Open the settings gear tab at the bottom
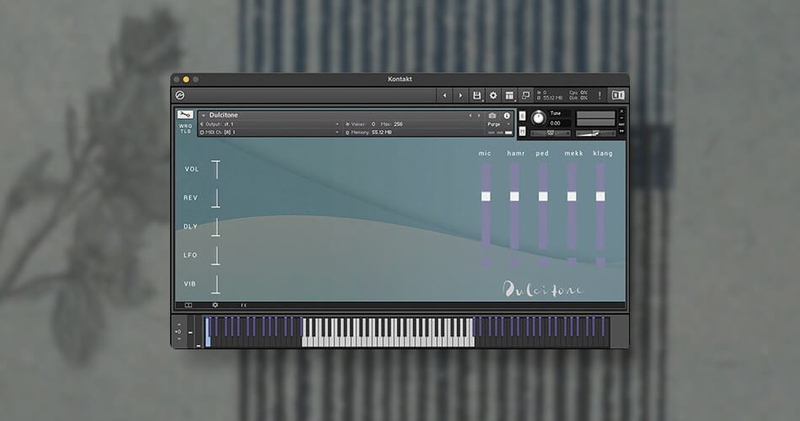Viewport: 800px width, 421px height. [x=215, y=305]
